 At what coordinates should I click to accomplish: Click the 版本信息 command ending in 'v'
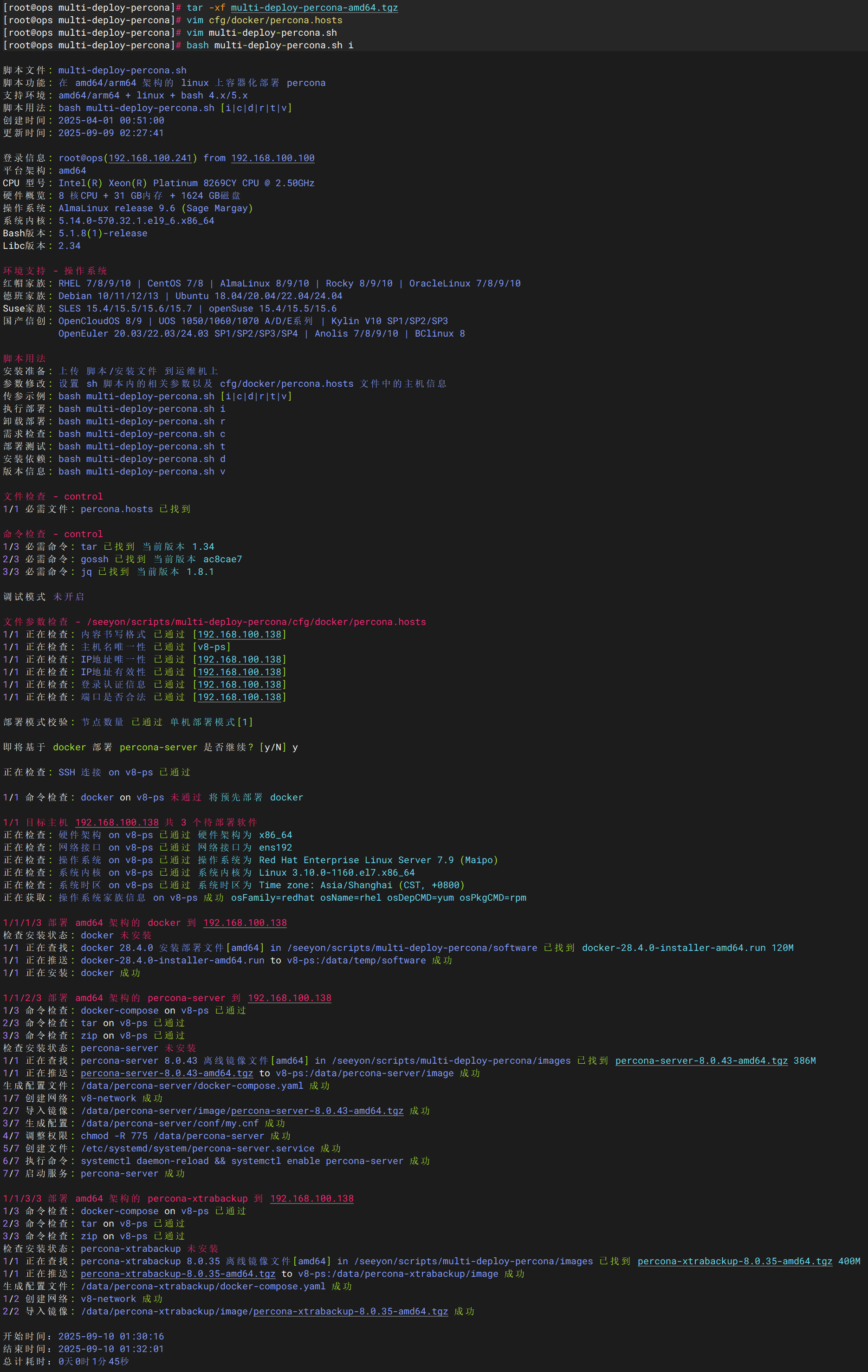142,472
